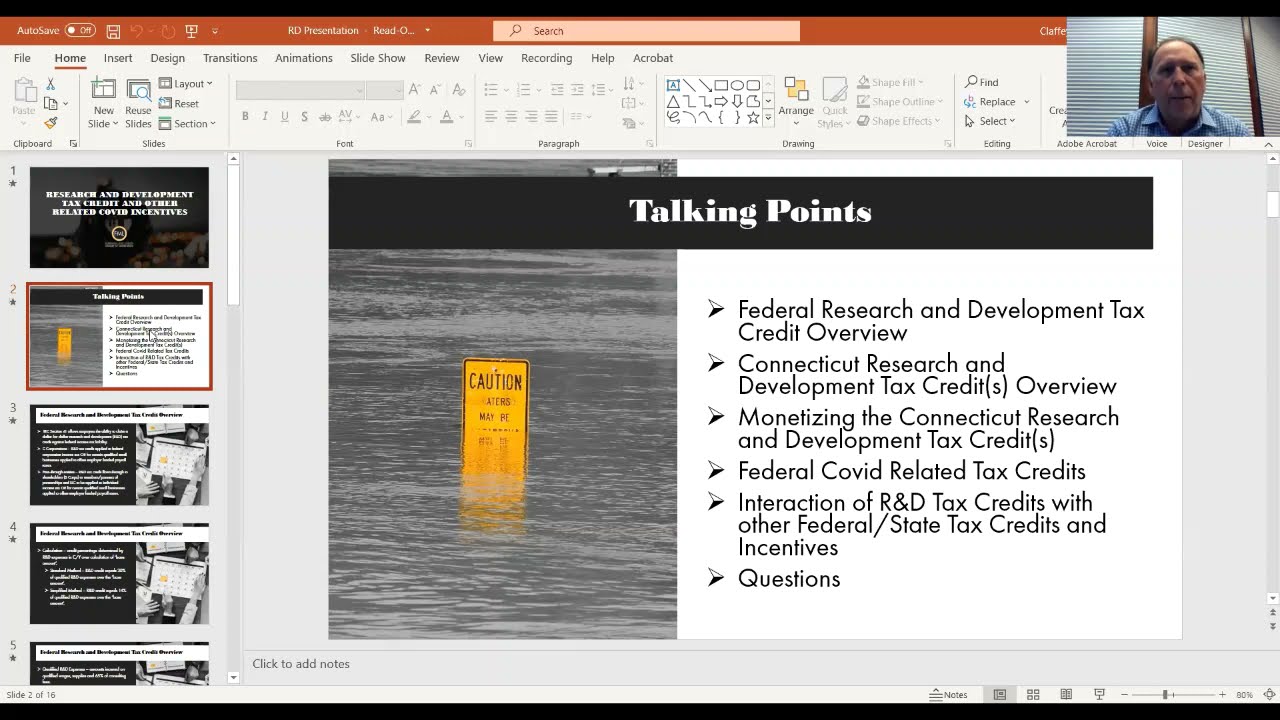This screenshot has height=720, width=1280.
Task: Click Clear All Formatting icon
Action: point(459,90)
